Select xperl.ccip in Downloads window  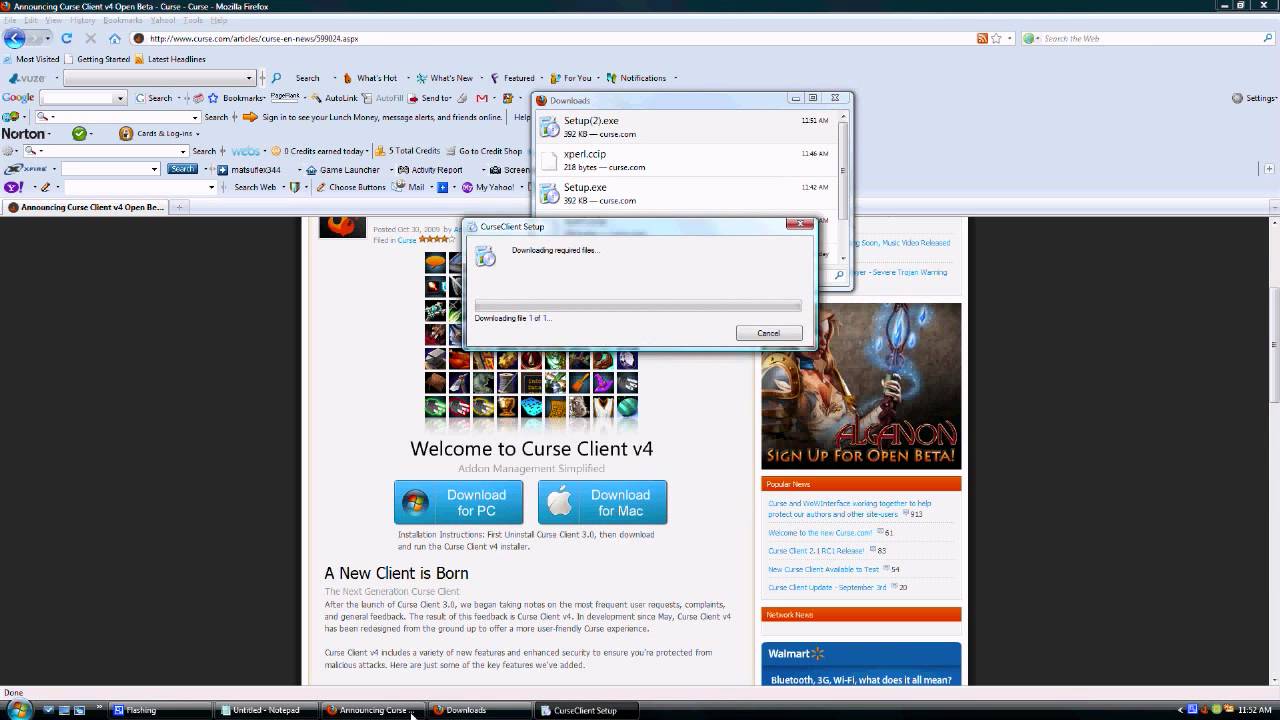[x=686, y=160]
